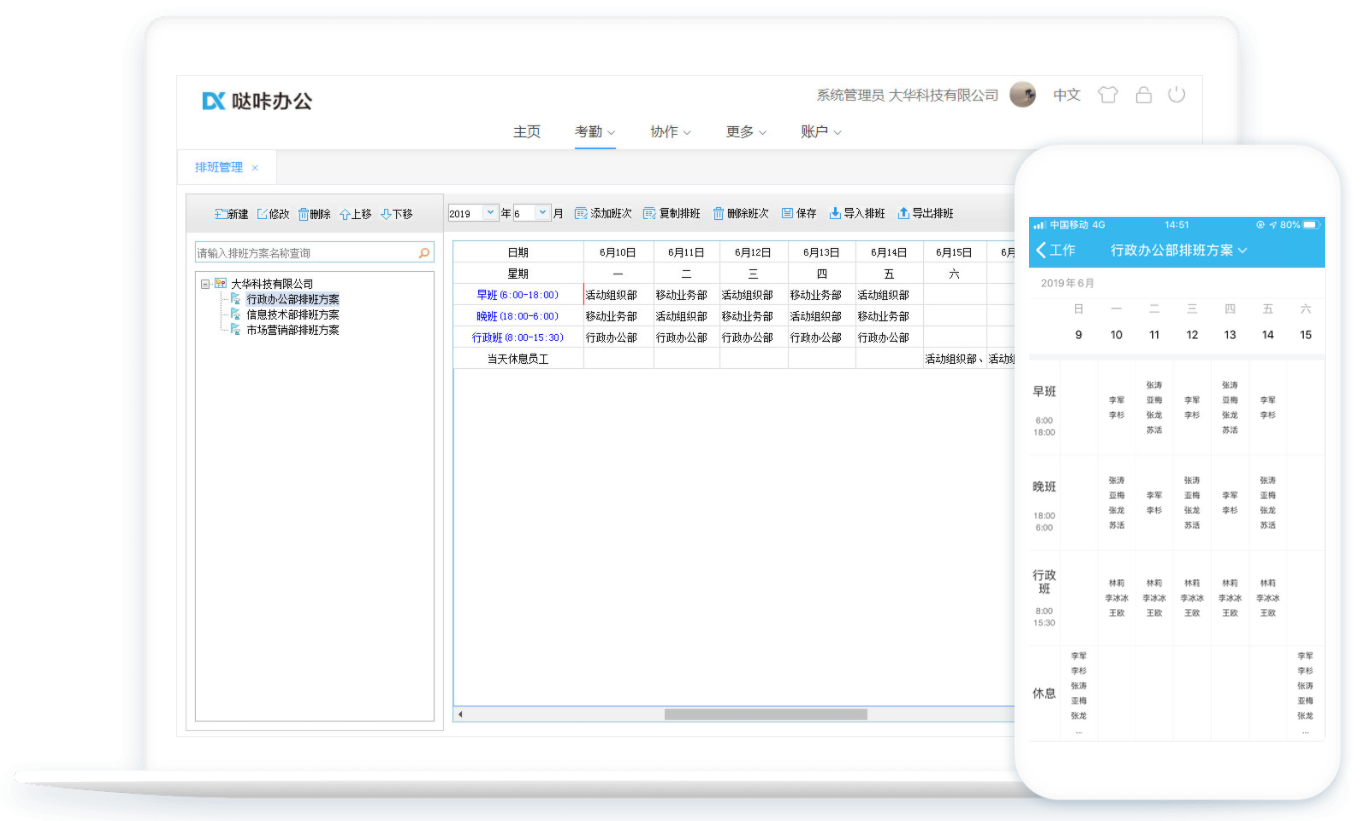Tap the 休息 row label on phone
This screenshot has height=821, width=1370.
tap(1044, 693)
